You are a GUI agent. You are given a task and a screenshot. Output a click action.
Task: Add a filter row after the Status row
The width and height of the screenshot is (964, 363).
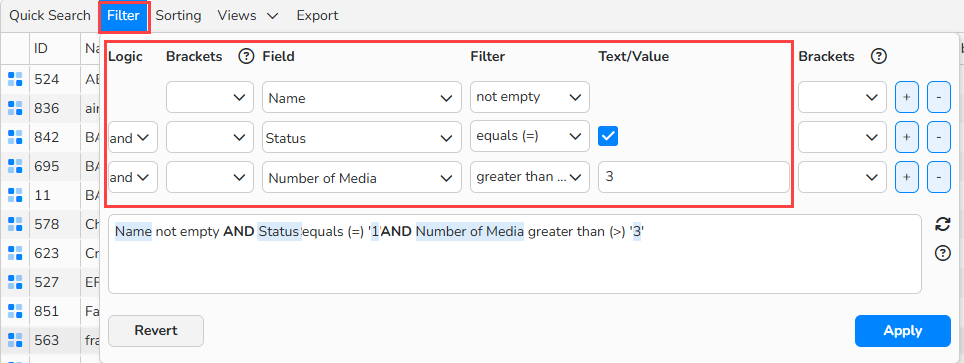coord(907,137)
